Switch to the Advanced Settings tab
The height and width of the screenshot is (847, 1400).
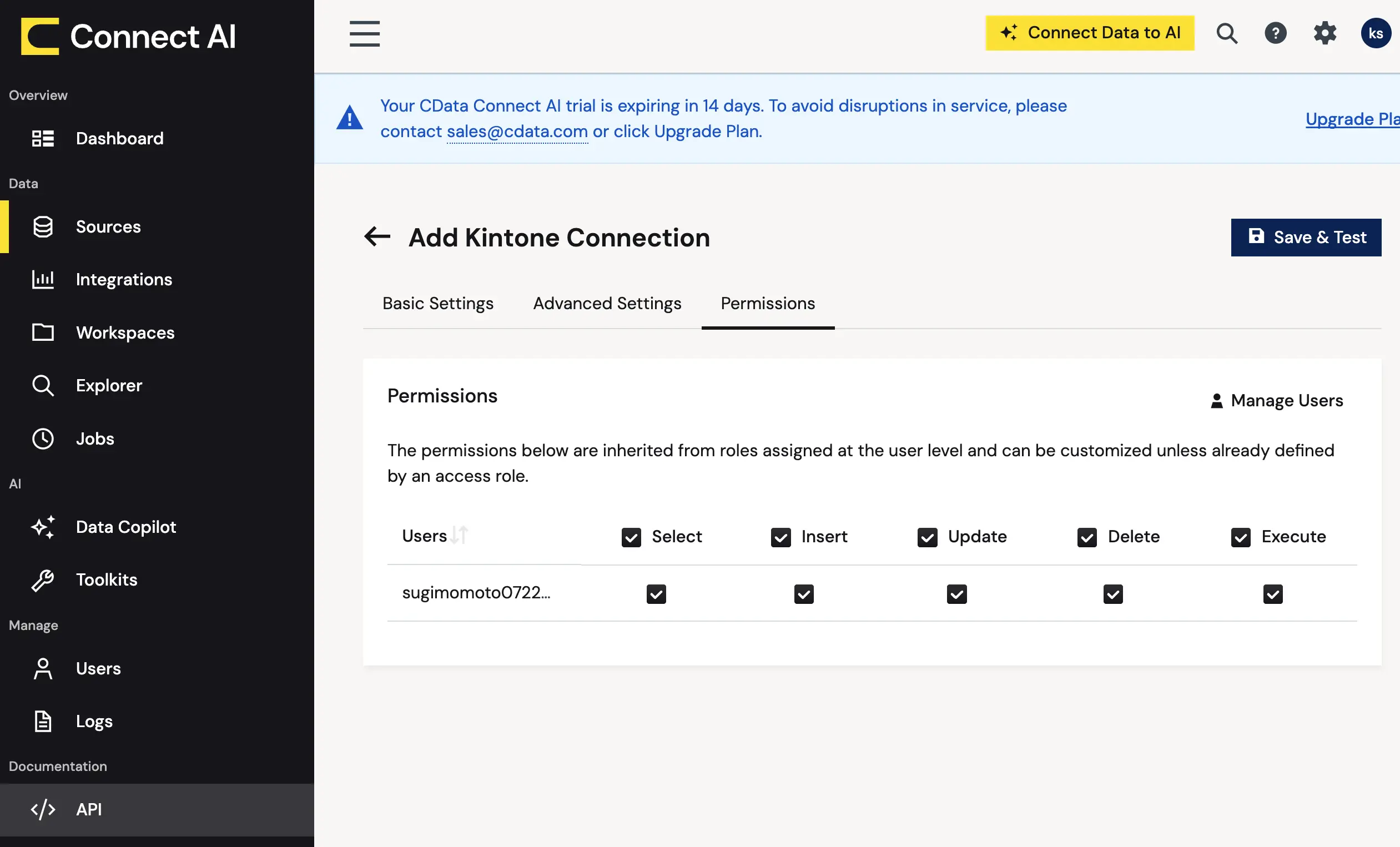coord(607,304)
